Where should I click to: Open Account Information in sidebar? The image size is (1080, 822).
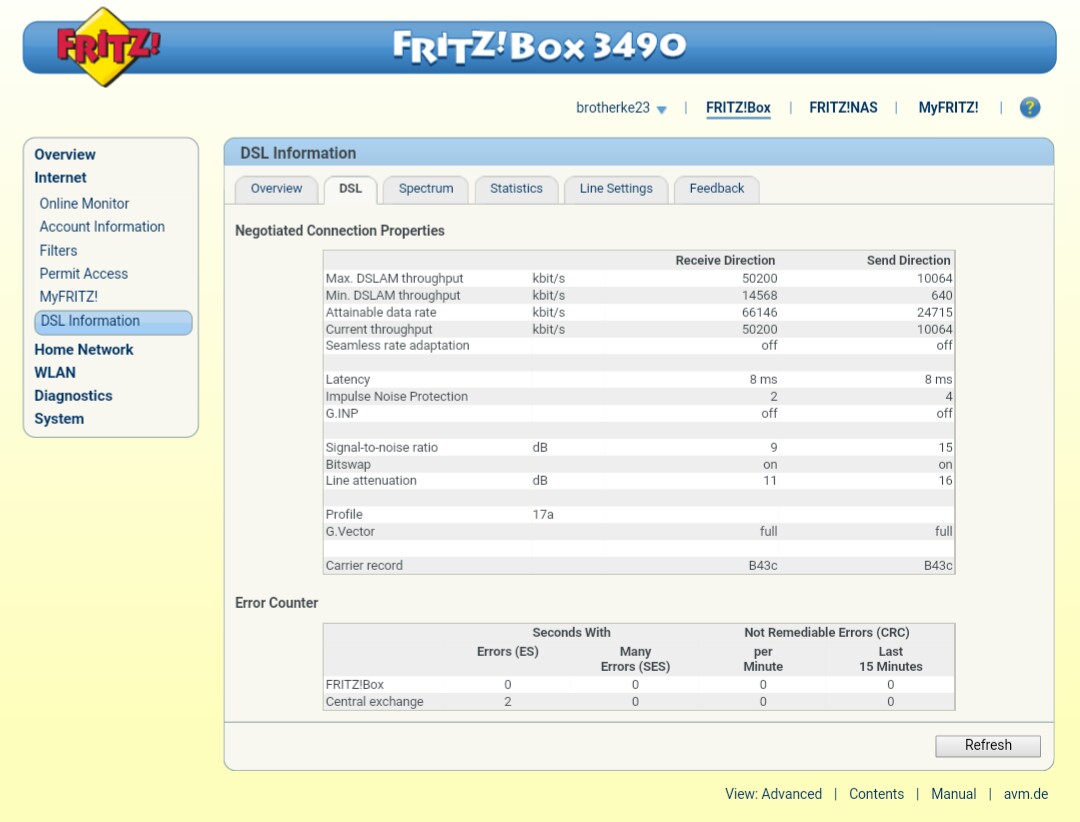click(x=102, y=227)
